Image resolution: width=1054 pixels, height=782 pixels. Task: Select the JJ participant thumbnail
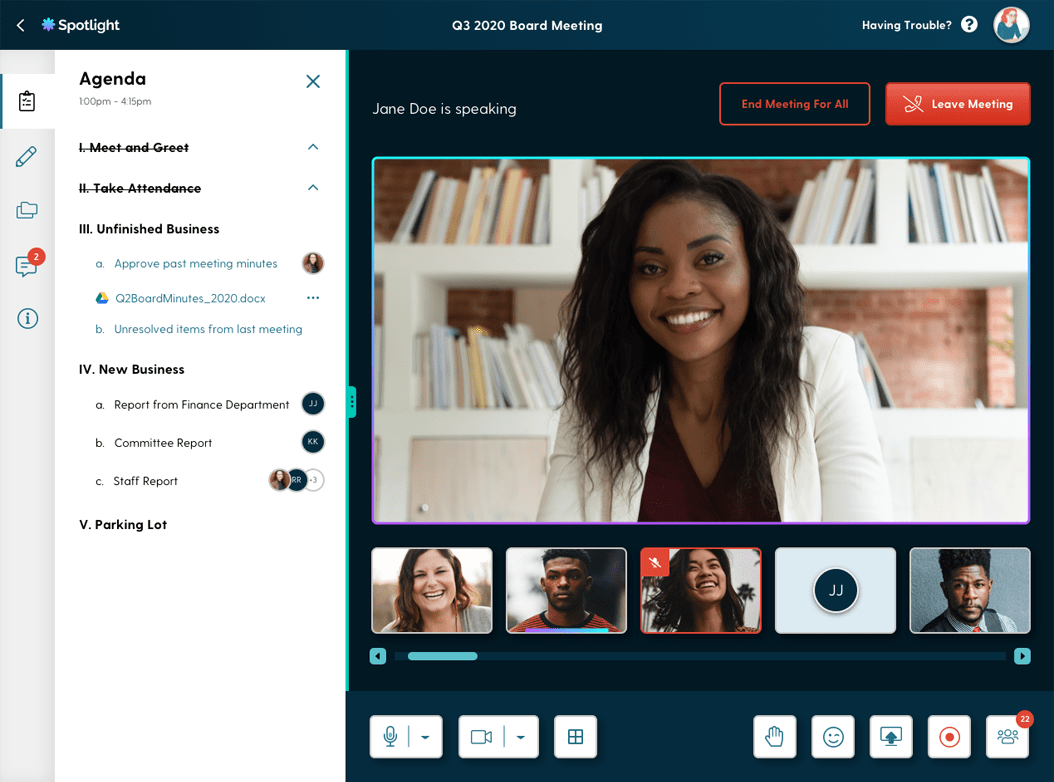tap(835, 590)
